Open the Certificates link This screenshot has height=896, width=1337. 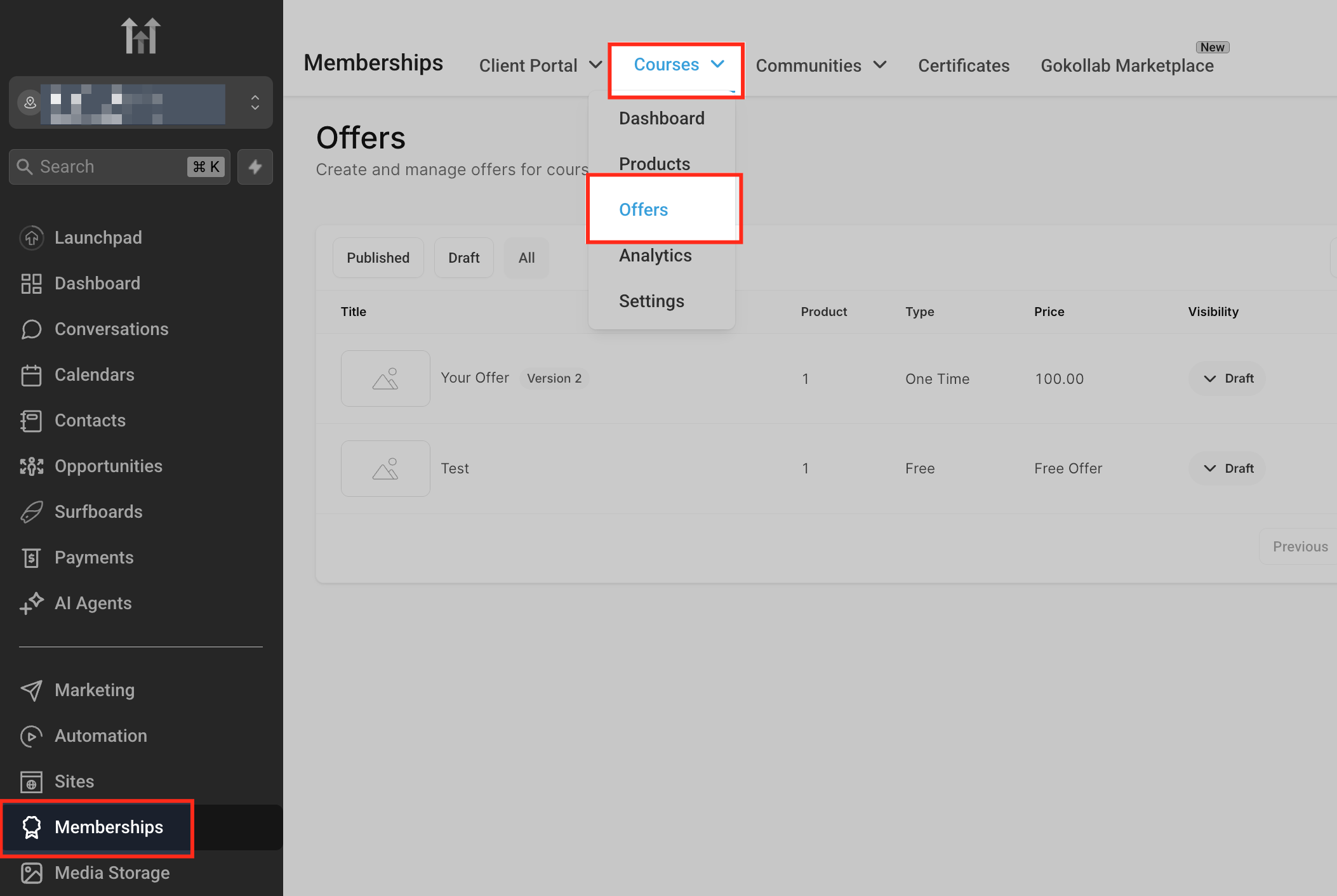pyautogui.click(x=963, y=65)
